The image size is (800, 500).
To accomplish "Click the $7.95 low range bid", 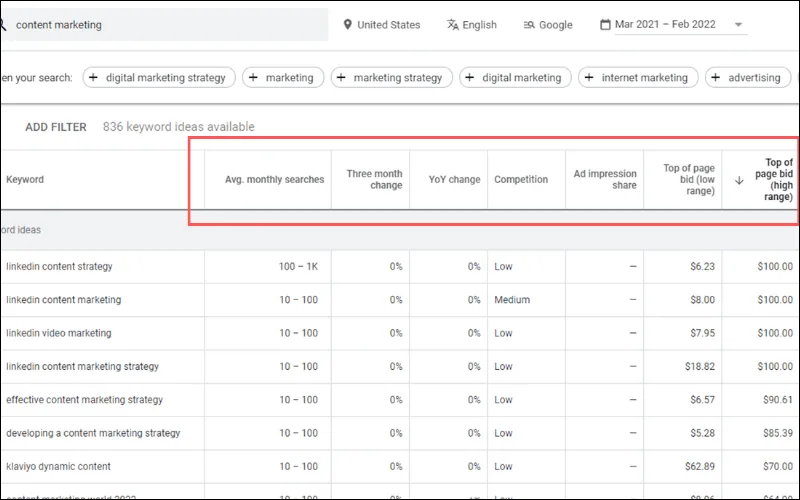I will point(703,333).
